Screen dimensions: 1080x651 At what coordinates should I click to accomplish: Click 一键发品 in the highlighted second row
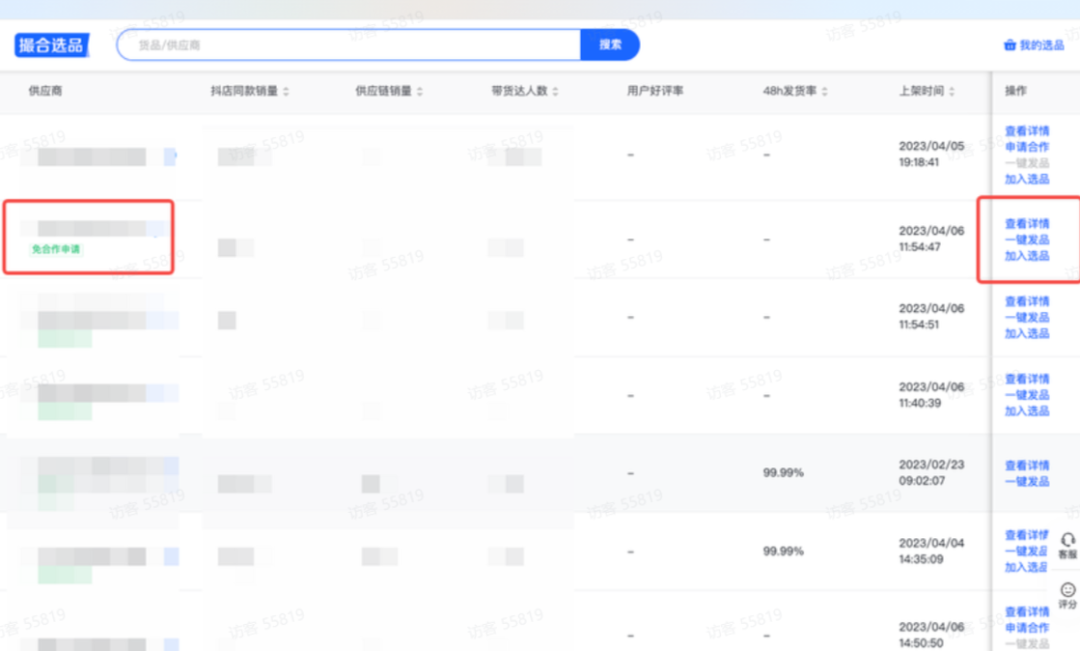click(1027, 240)
